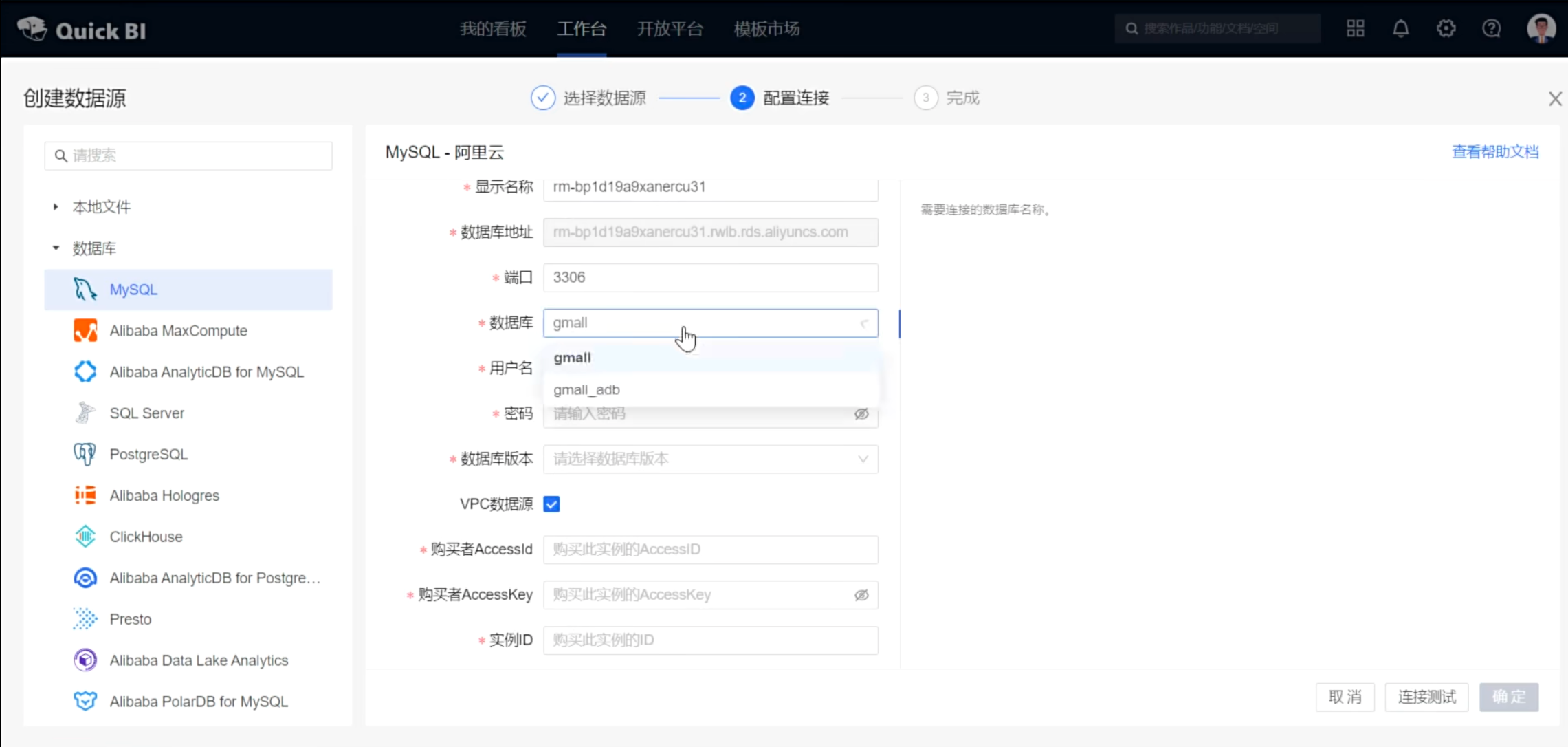Uncheck the VPC数据源 checkbox
The image size is (1568, 747).
(x=551, y=504)
